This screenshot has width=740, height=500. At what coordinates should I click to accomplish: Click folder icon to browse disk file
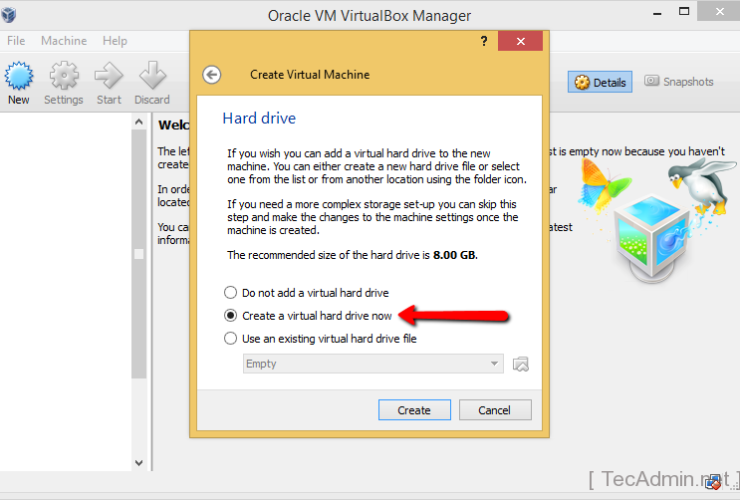click(520, 364)
